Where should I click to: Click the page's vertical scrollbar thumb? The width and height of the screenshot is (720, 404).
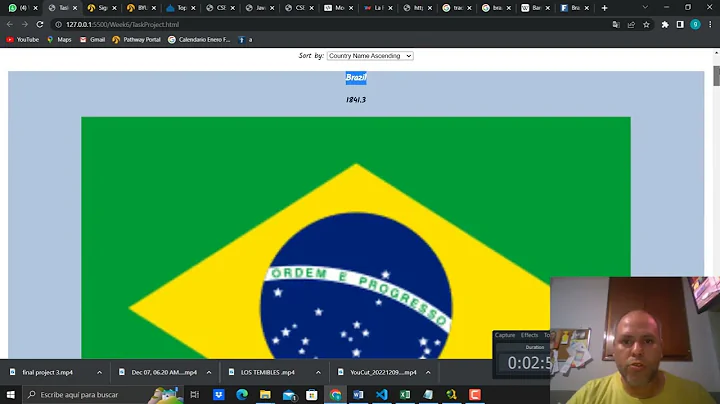click(x=716, y=76)
